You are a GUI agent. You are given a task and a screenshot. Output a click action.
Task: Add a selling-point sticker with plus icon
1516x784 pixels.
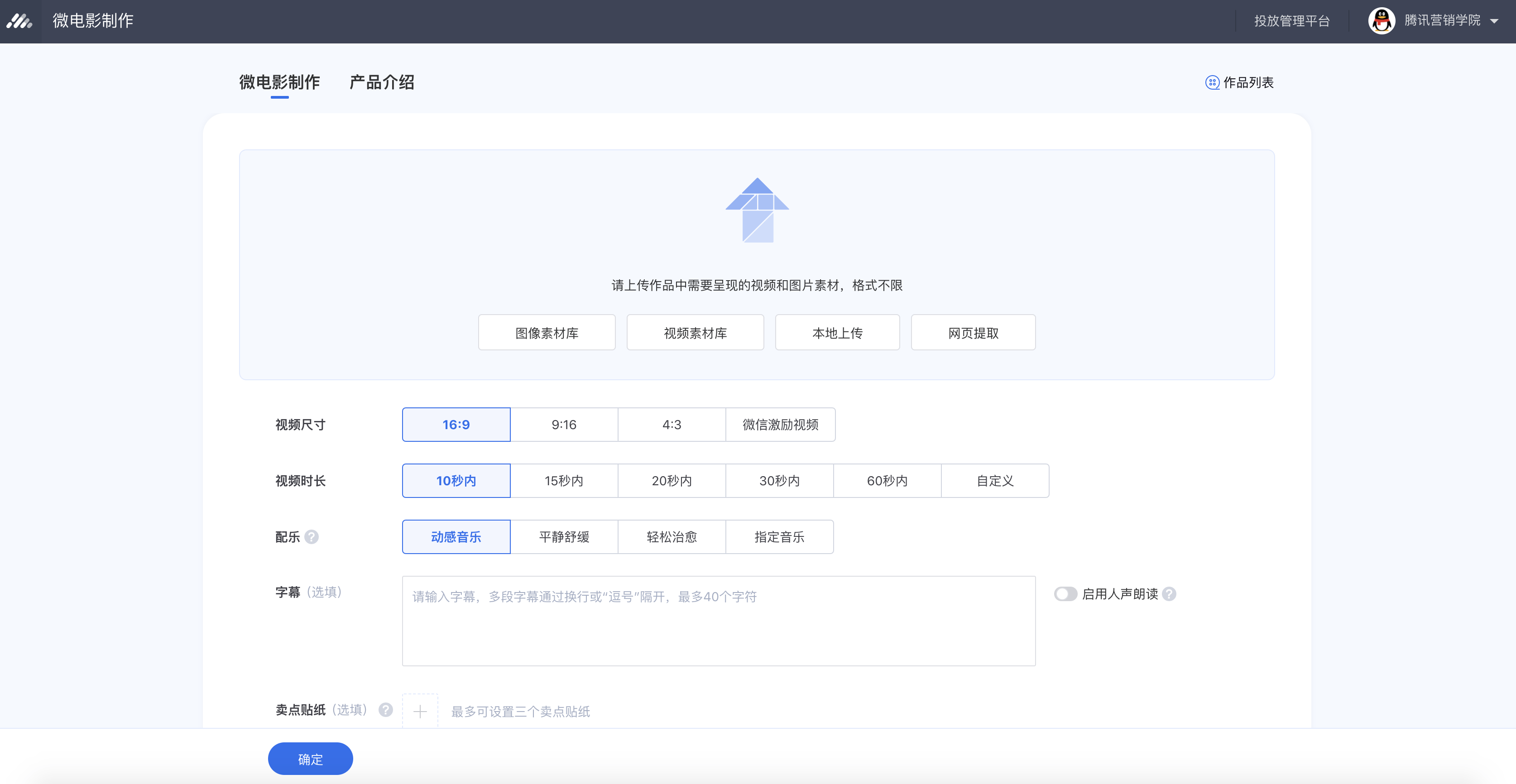point(420,712)
